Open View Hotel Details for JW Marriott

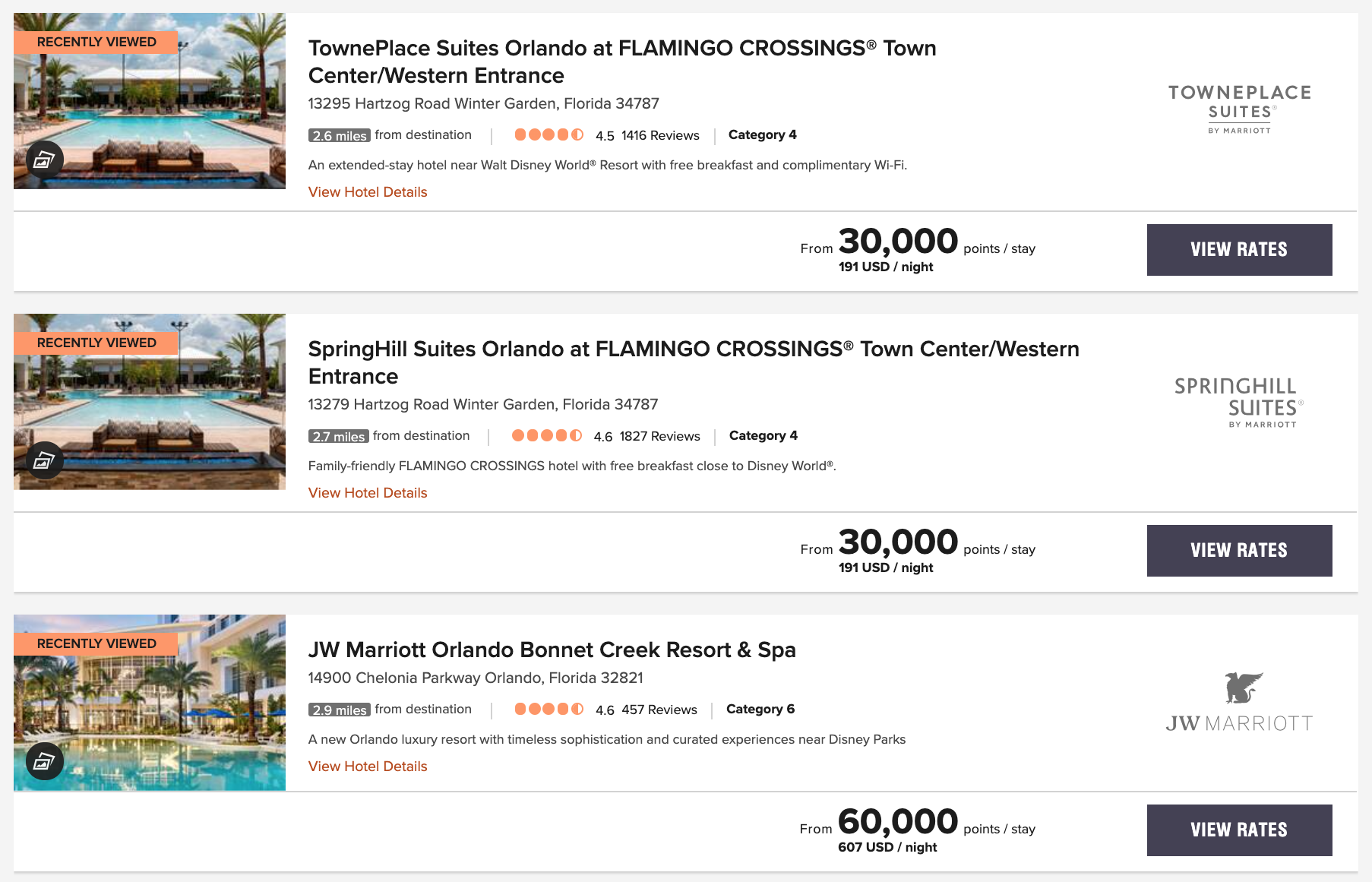pyautogui.click(x=368, y=767)
